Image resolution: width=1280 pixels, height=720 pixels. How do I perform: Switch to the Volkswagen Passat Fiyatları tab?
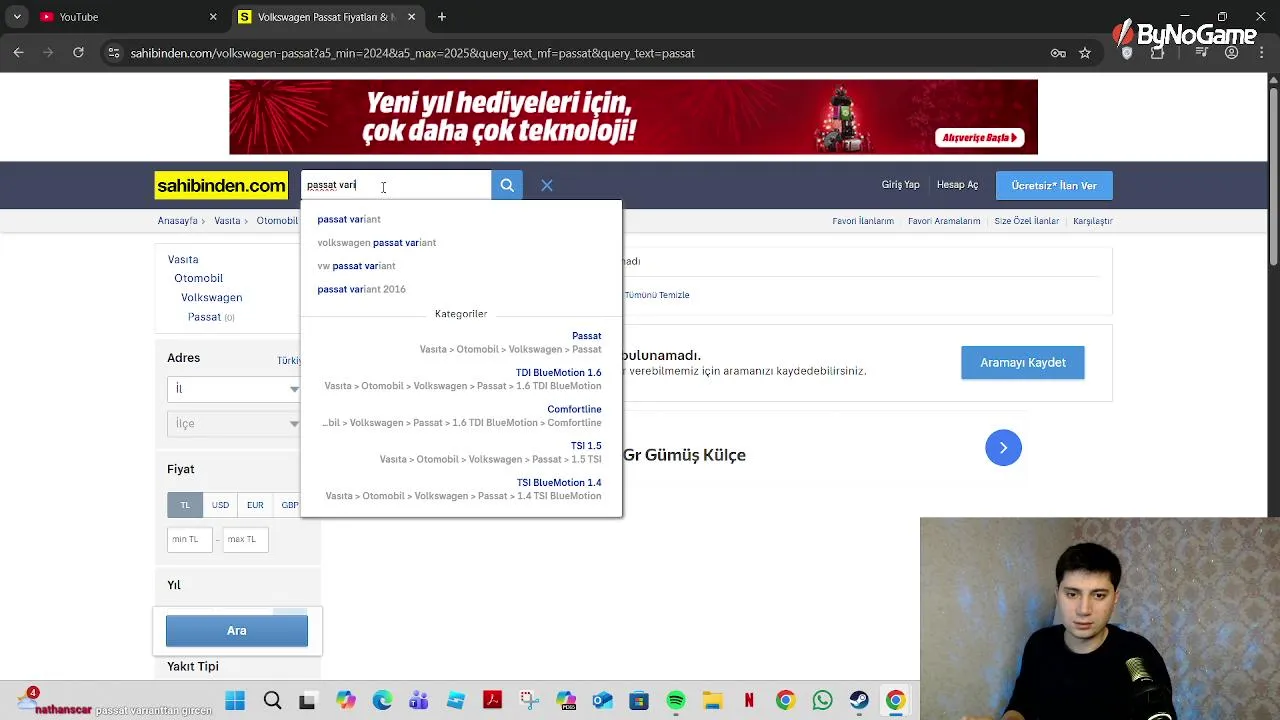pyautogui.click(x=326, y=17)
